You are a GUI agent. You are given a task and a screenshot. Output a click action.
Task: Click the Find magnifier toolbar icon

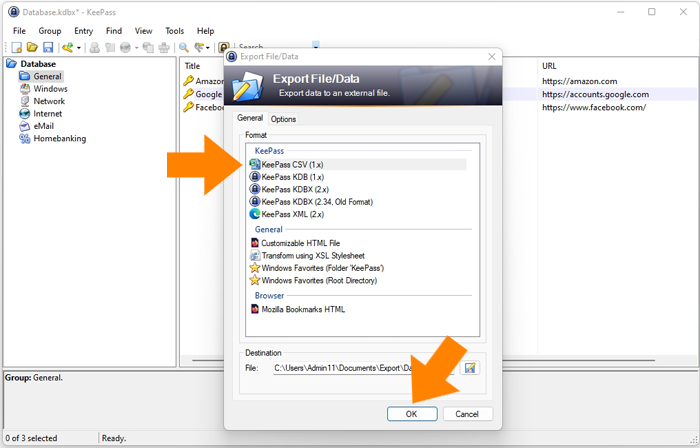pyautogui.click(x=183, y=47)
